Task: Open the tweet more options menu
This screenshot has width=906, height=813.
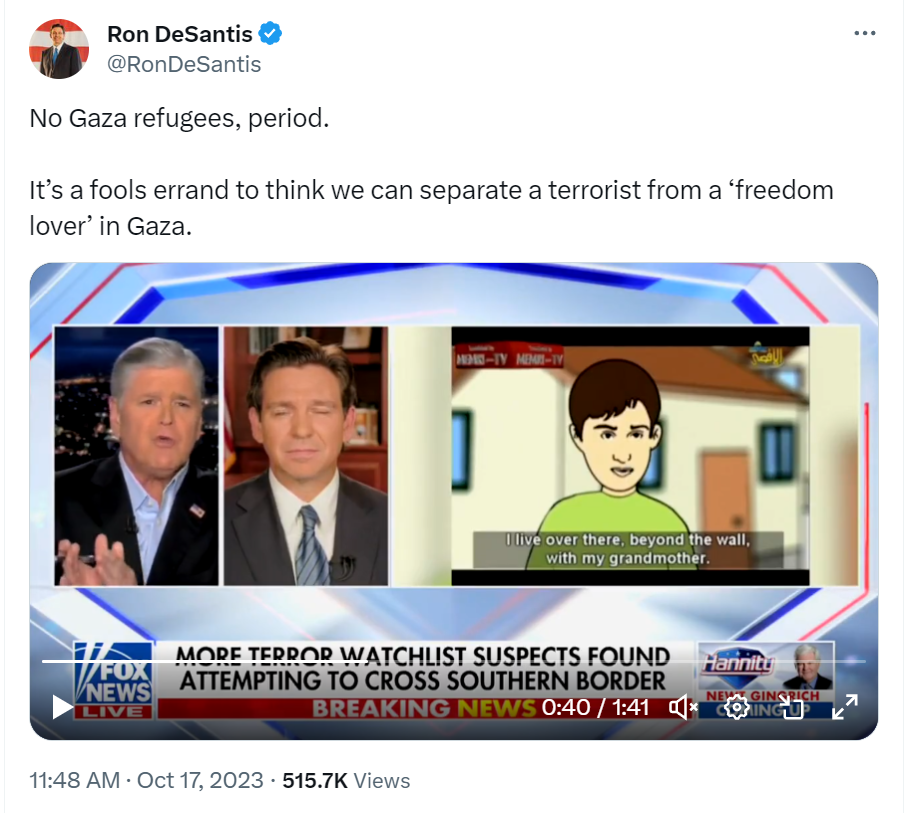Action: tap(864, 34)
